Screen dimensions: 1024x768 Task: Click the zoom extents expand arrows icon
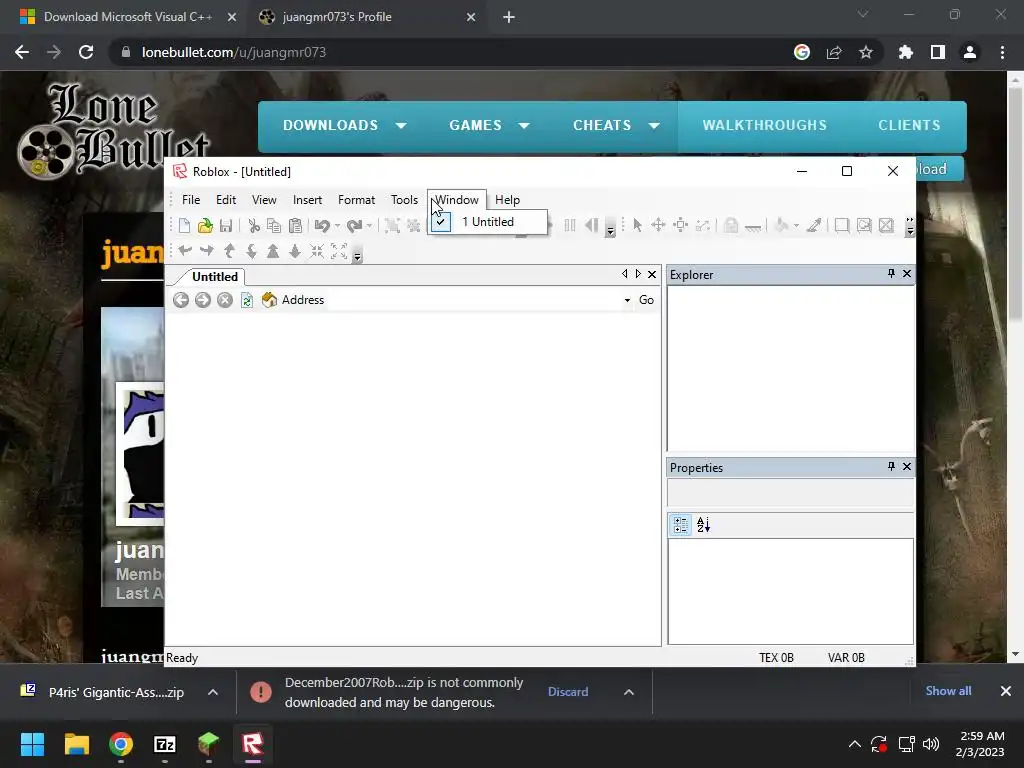point(339,251)
